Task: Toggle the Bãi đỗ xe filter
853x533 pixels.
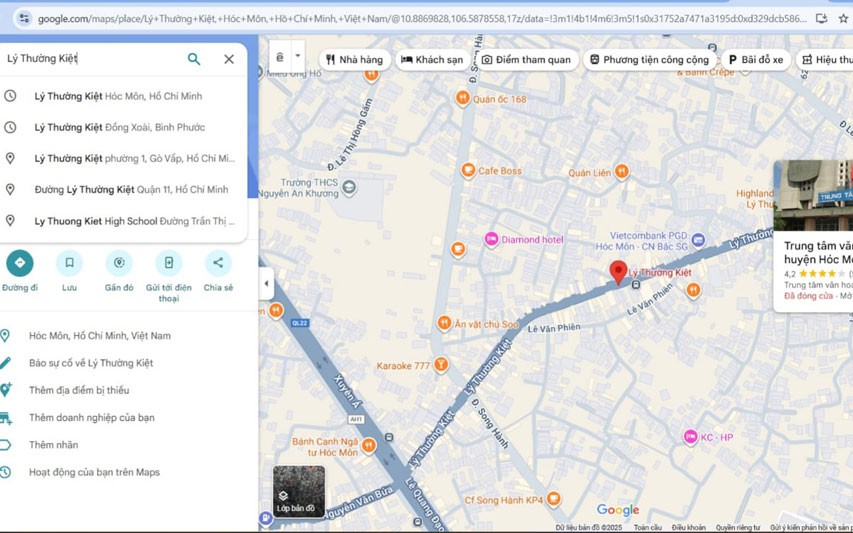Action: click(756, 59)
